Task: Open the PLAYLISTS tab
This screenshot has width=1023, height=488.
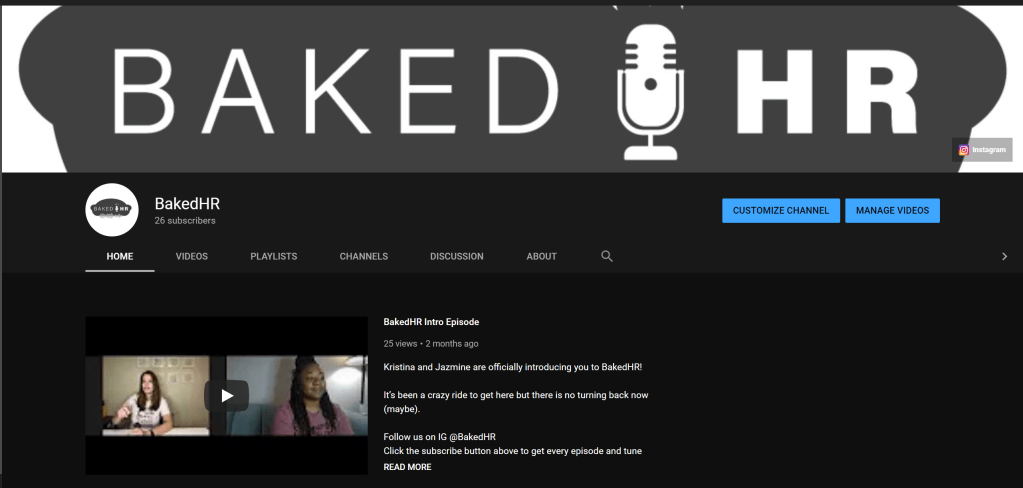Action: [273, 256]
